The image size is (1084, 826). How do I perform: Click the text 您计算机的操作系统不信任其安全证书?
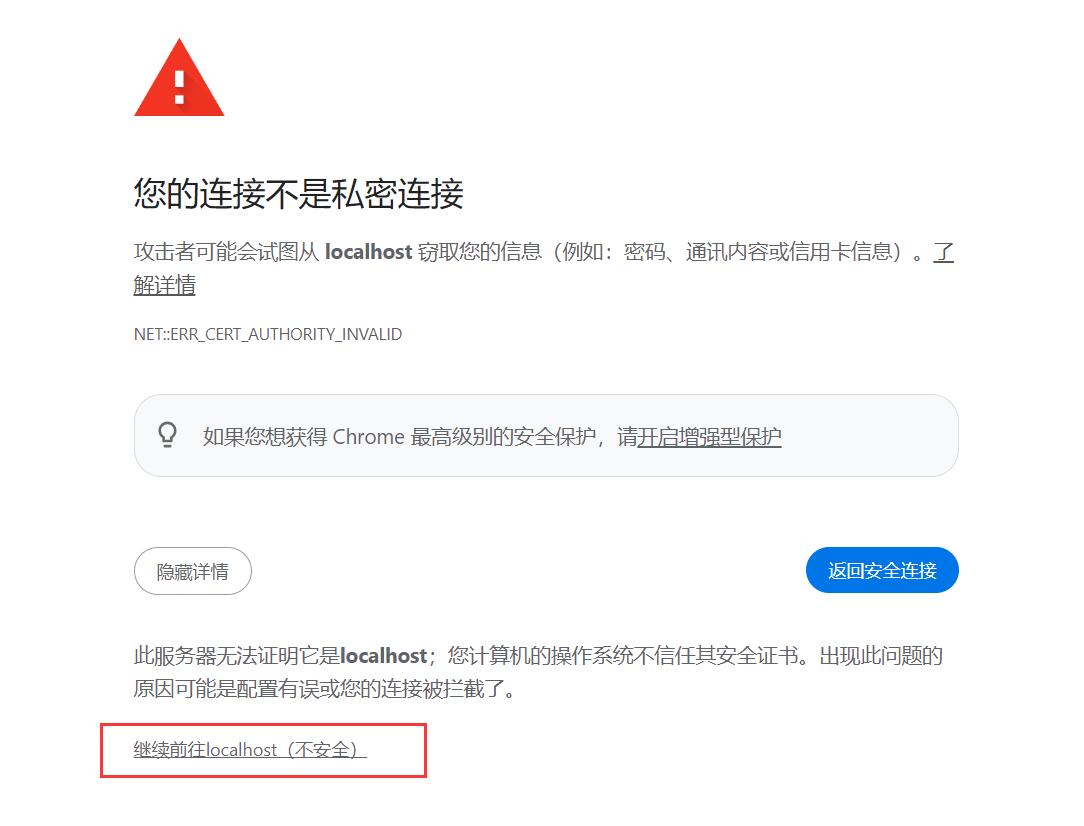pyautogui.click(x=623, y=655)
